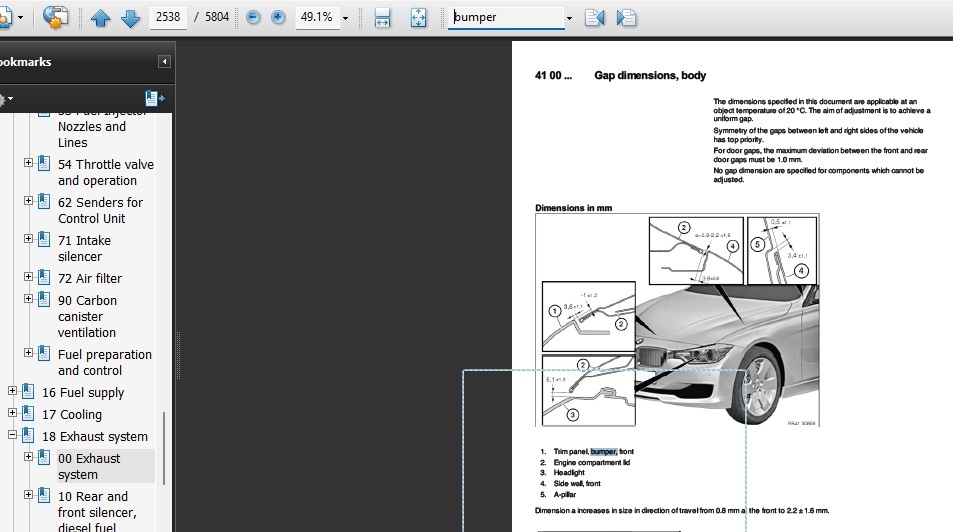The image size is (953, 532).
Task: Open the convert/create PDF tool icon
Action: pos(56,17)
